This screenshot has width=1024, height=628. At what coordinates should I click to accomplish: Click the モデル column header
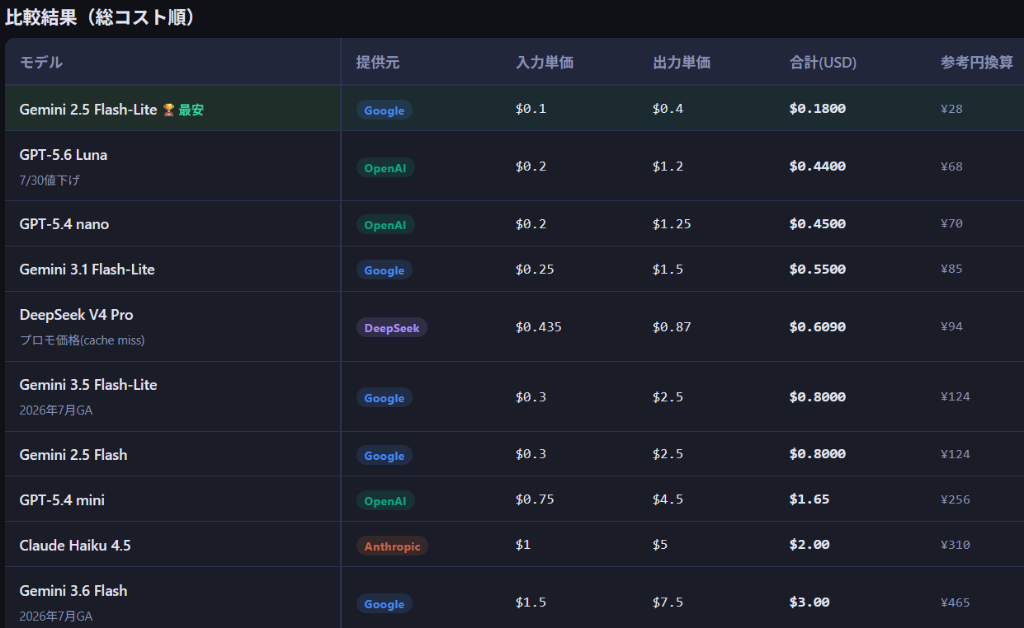point(41,62)
